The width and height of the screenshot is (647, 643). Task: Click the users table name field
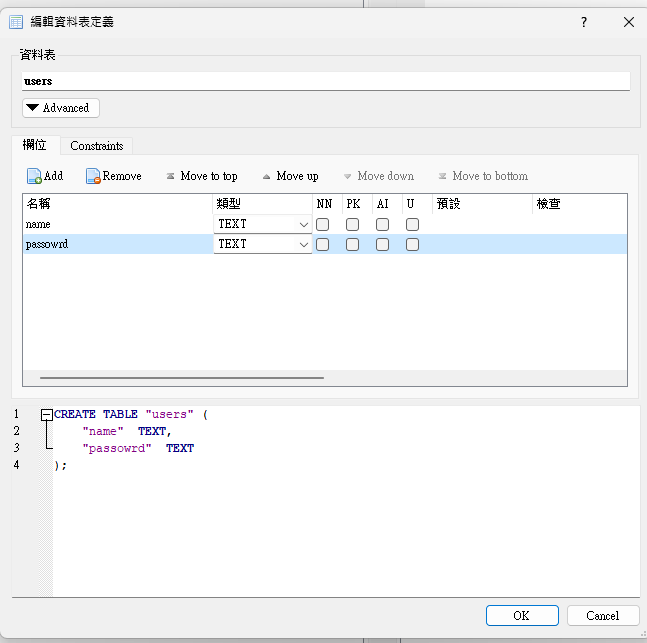pos(326,81)
